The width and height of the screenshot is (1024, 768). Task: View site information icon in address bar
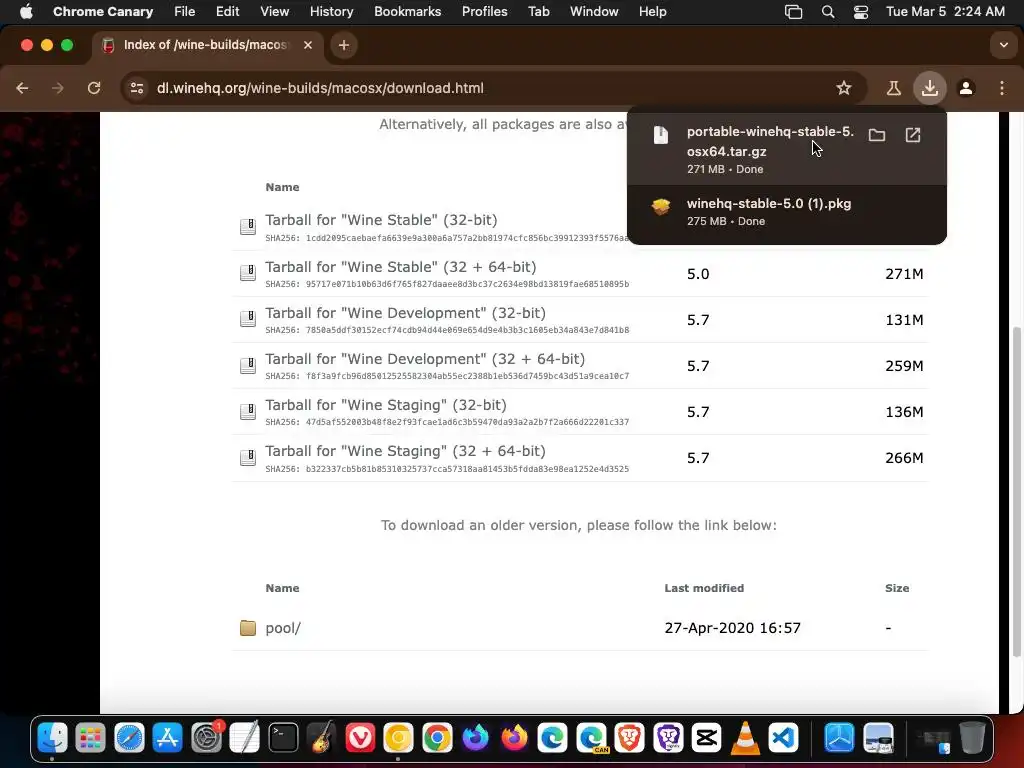[136, 88]
